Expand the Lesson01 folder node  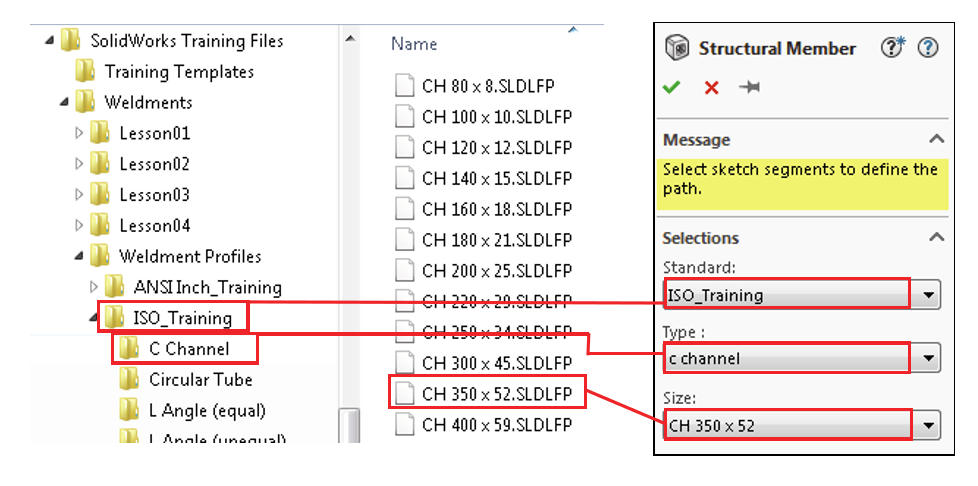79,133
